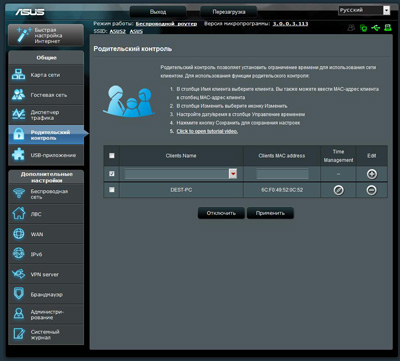This screenshot has height=361, width=400.
Task: Click the Clients MAC address input field
Action: coord(282,174)
